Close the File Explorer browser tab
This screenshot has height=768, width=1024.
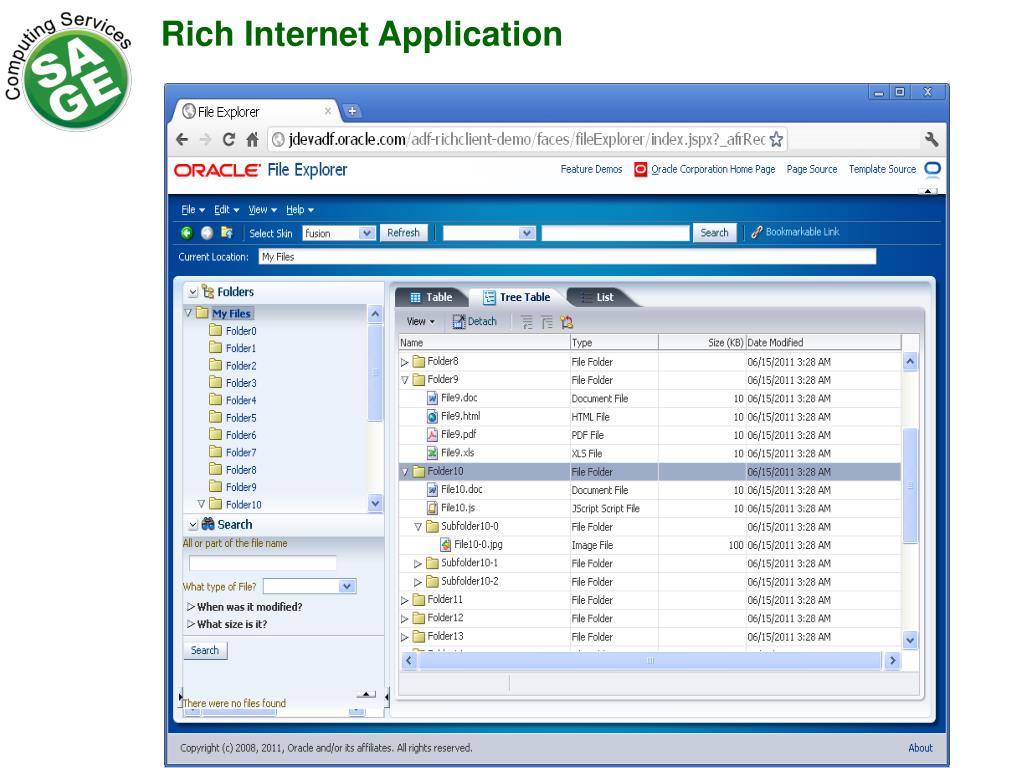328,111
